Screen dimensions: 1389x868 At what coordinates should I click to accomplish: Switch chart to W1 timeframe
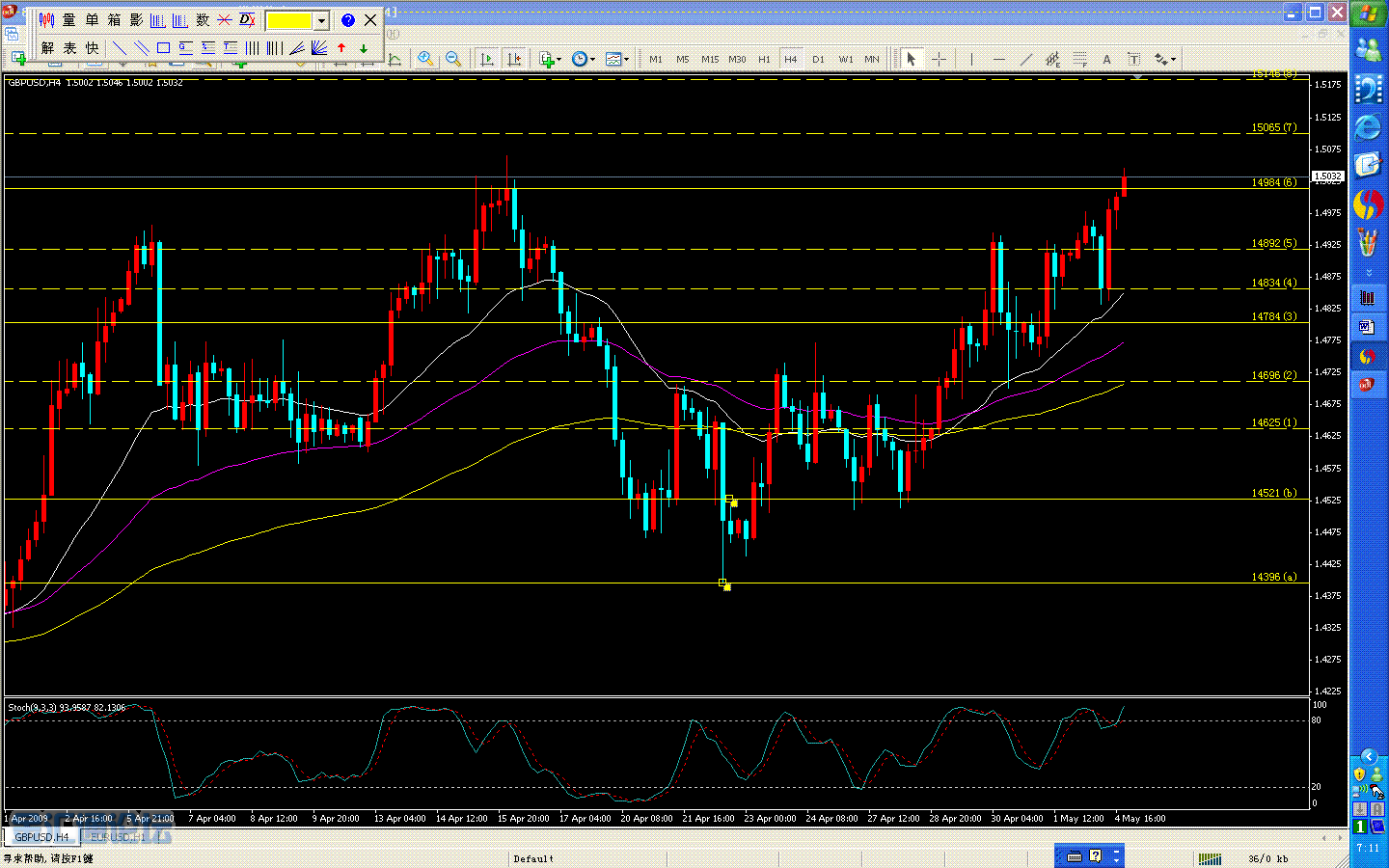tap(846, 59)
